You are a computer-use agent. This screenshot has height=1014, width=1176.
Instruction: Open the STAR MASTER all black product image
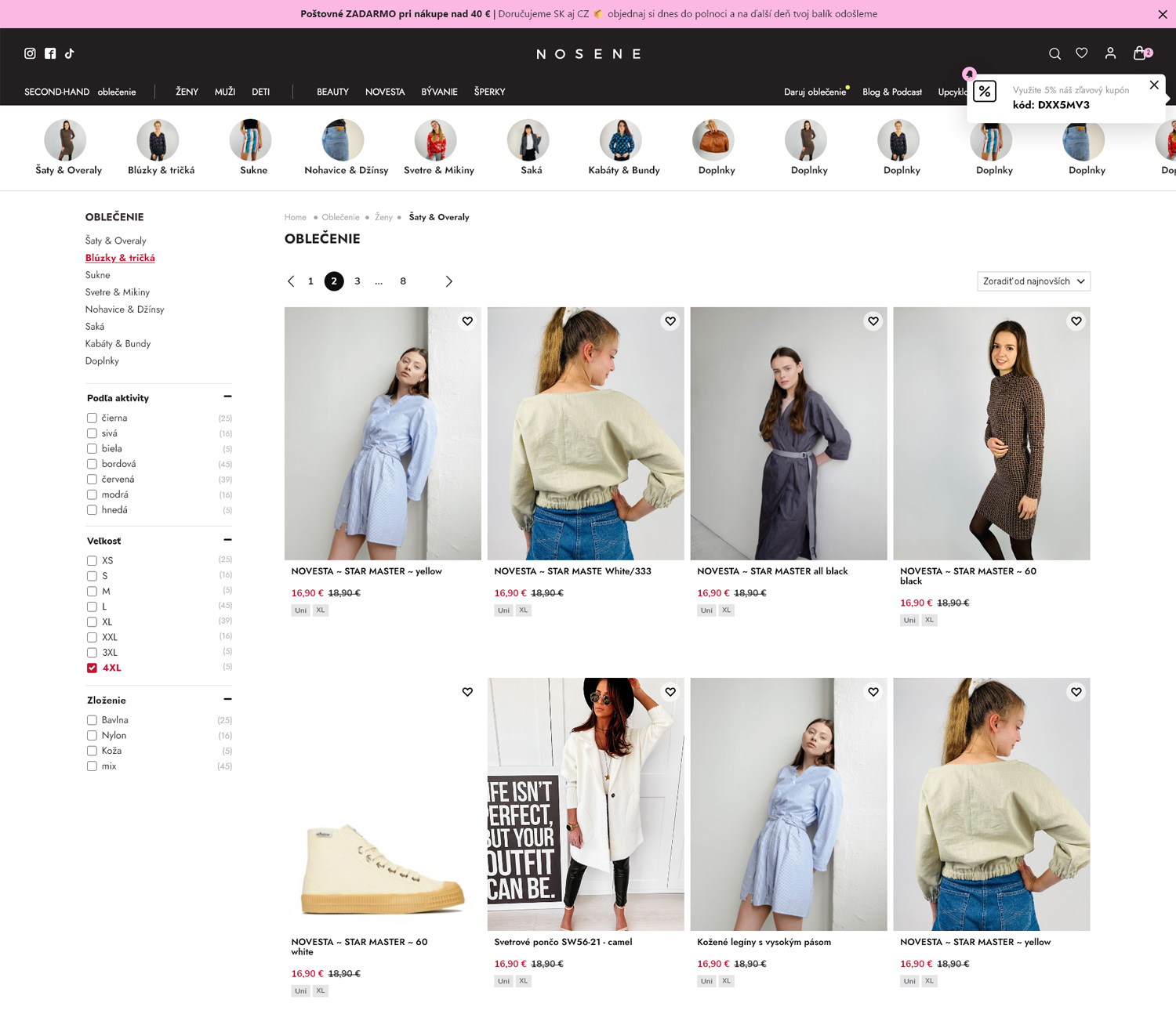pos(789,433)
